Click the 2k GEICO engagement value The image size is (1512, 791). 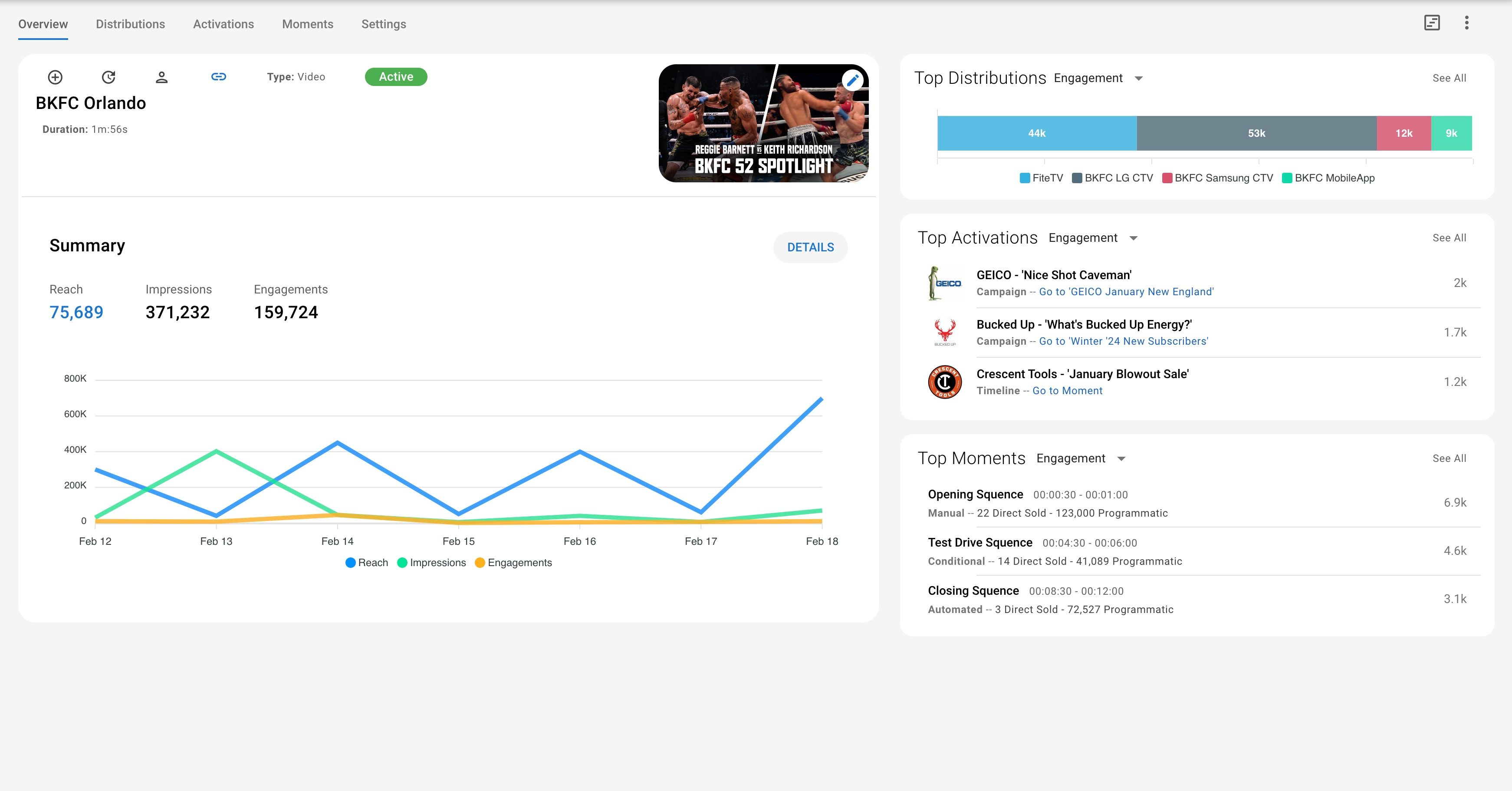coord(1460,283)
